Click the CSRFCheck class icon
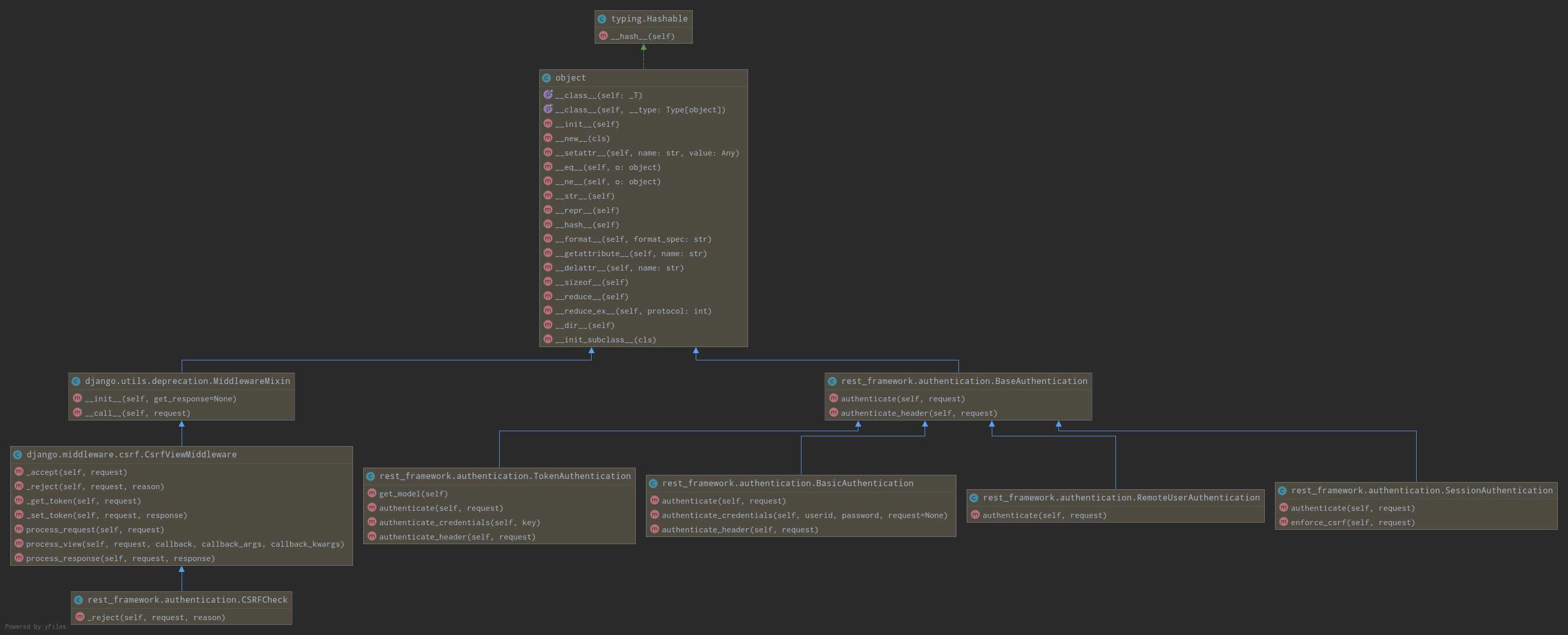The width and height of the screenshot is (1568, 635). [79, 600]
